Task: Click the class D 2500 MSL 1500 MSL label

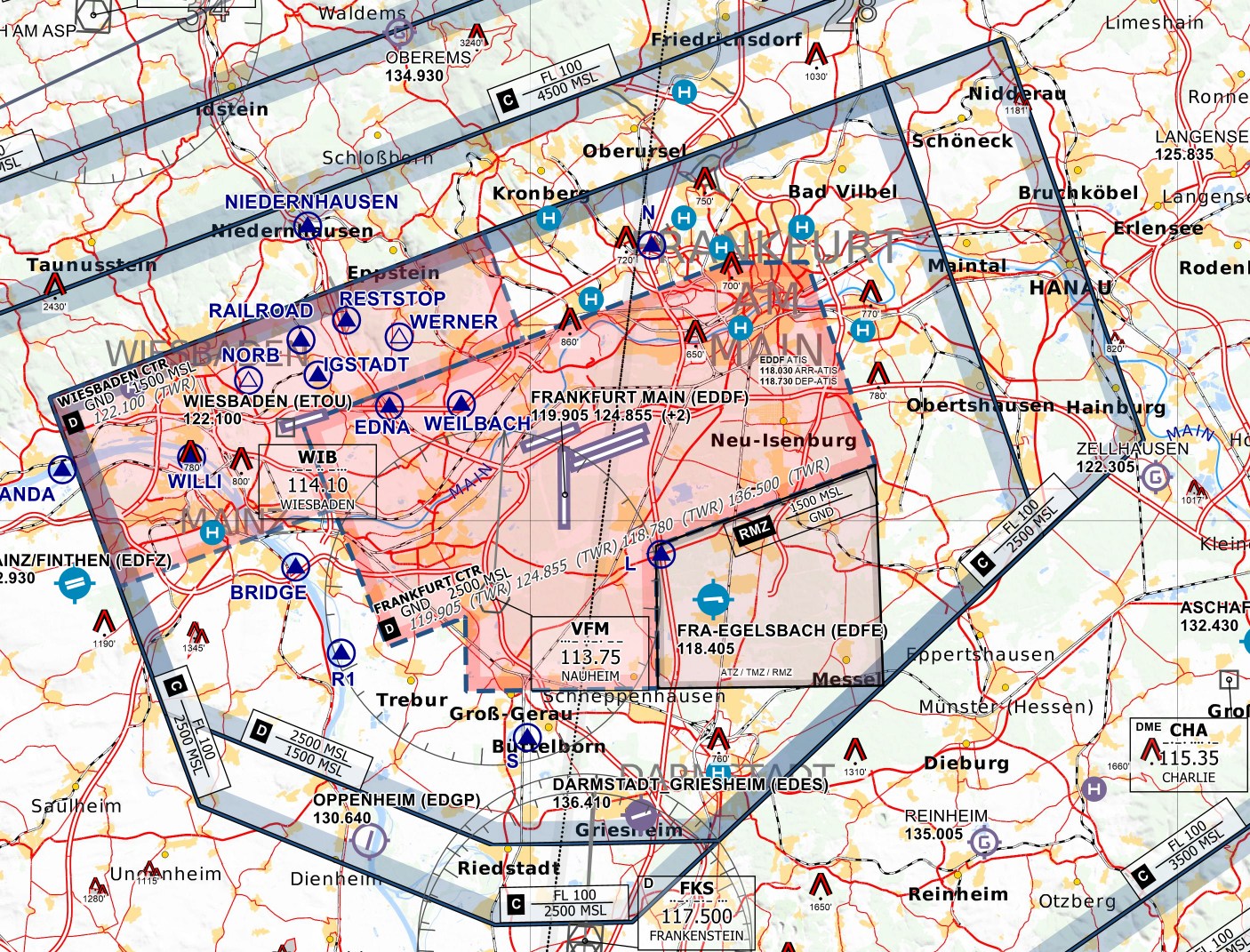Action: point(308,748)
